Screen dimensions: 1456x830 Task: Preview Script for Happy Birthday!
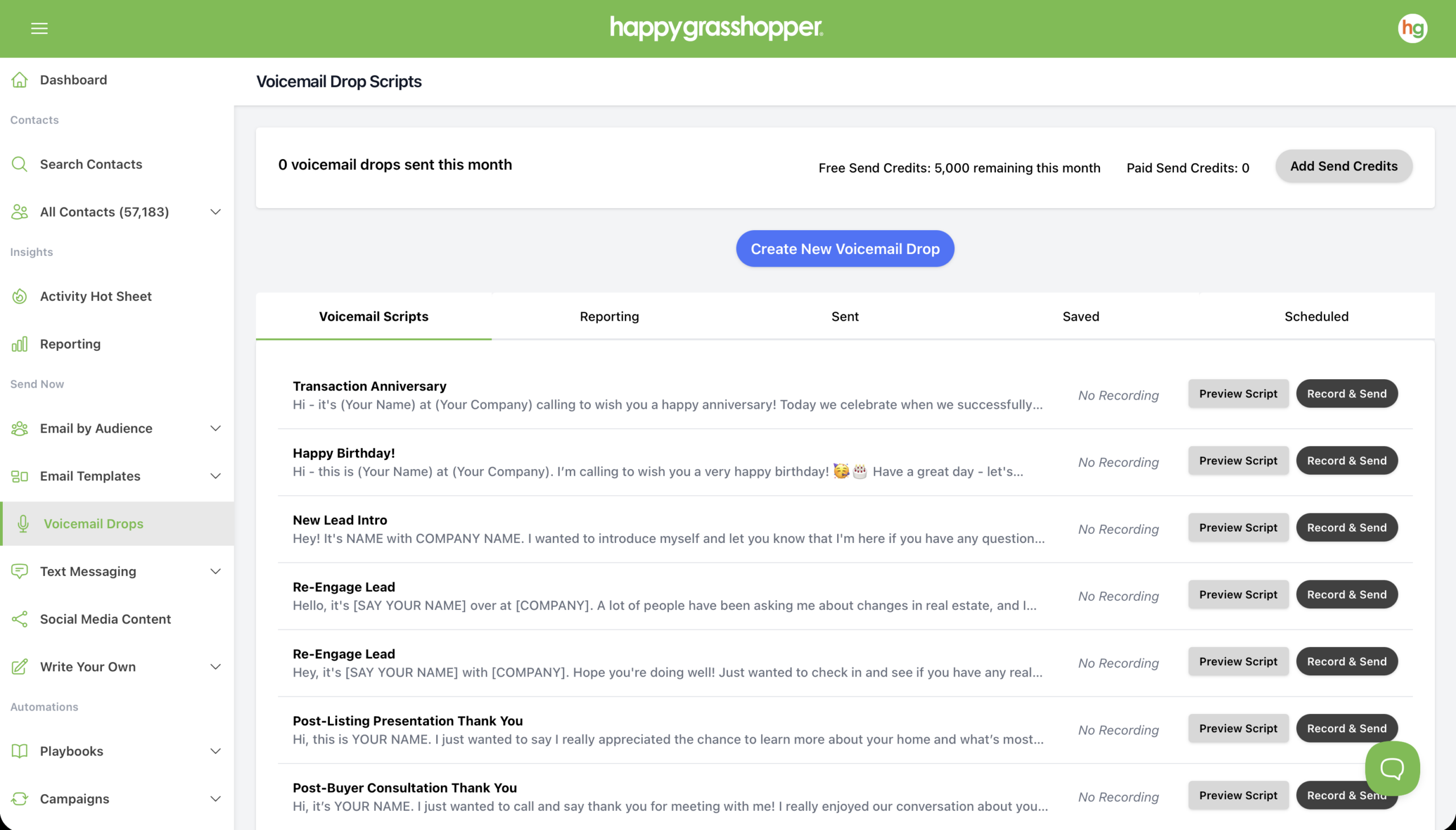click(x=1238, y=460)
